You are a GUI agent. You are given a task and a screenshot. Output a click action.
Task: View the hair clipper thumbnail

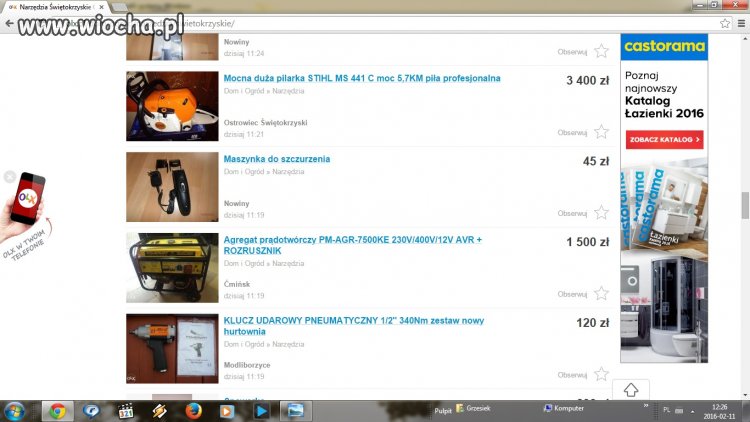pos(172,187)
